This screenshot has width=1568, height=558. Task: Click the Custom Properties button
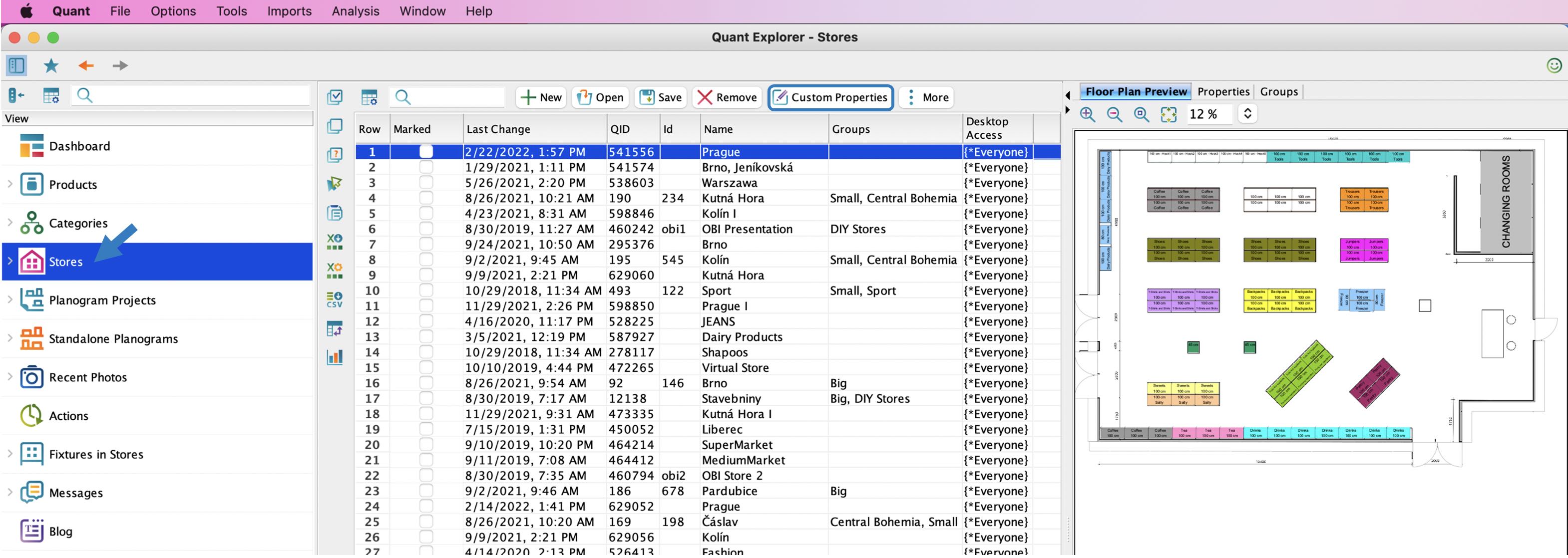tap(831, 97)
